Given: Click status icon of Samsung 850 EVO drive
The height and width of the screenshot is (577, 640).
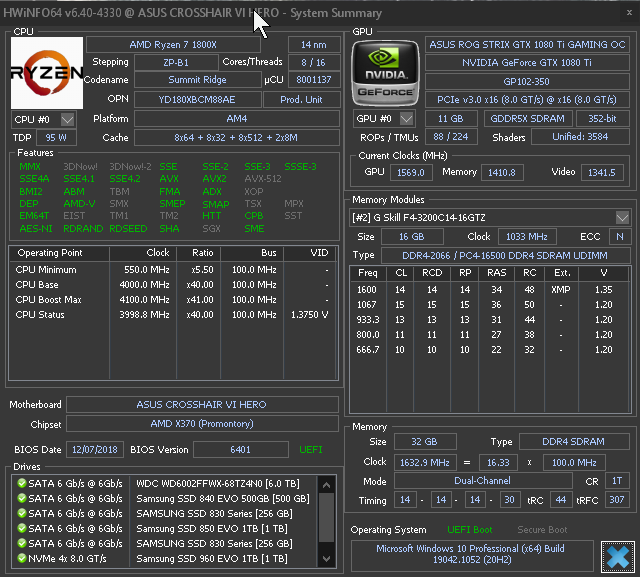Looking at the screenshot, I should 22,528.
